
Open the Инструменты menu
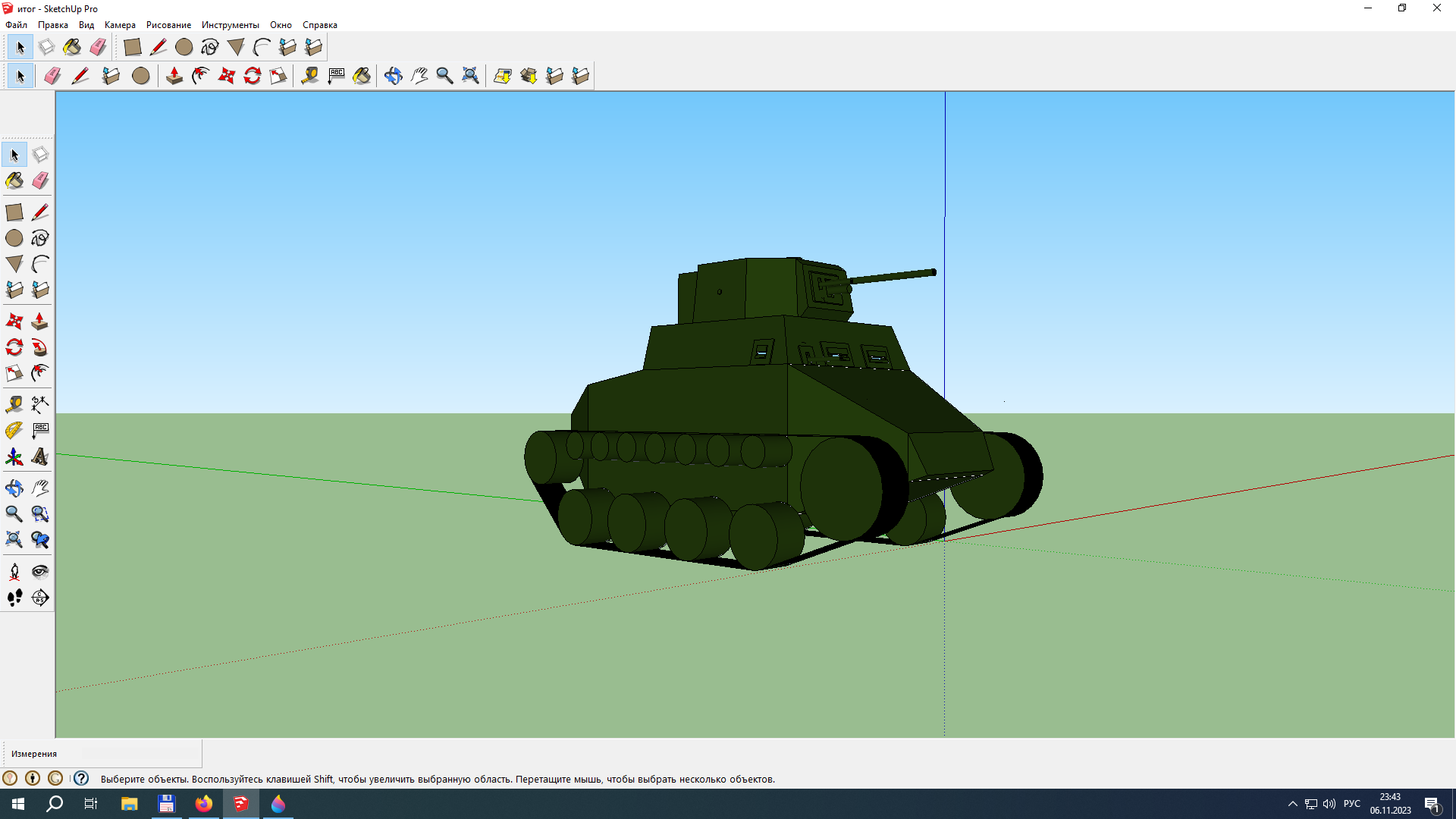click(x=230, y=25)
